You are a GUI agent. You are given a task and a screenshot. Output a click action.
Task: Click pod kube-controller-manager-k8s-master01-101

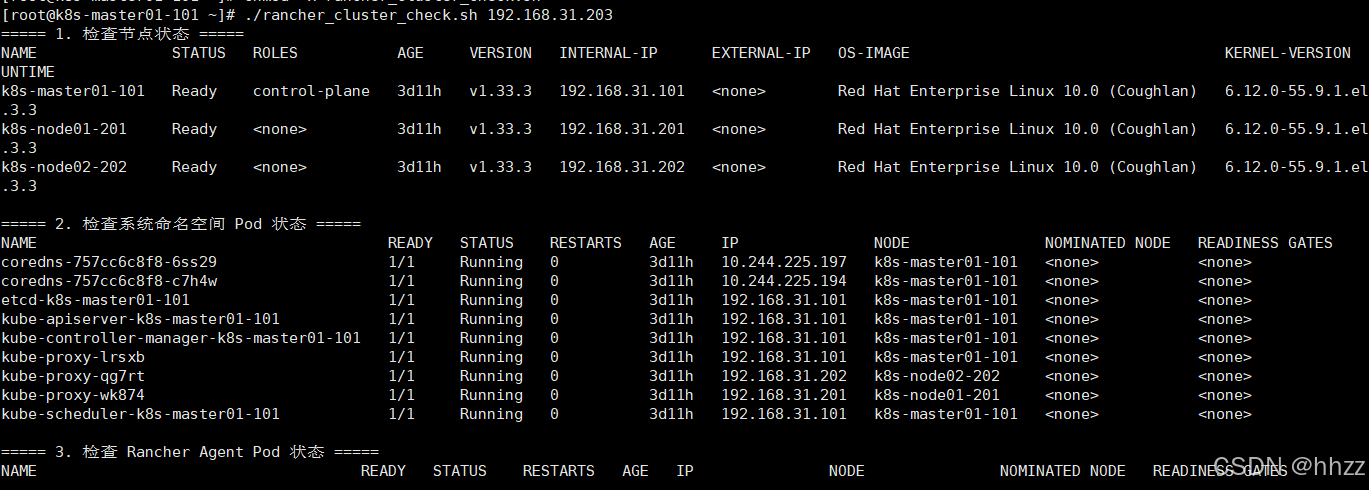[x=181, y=338]
